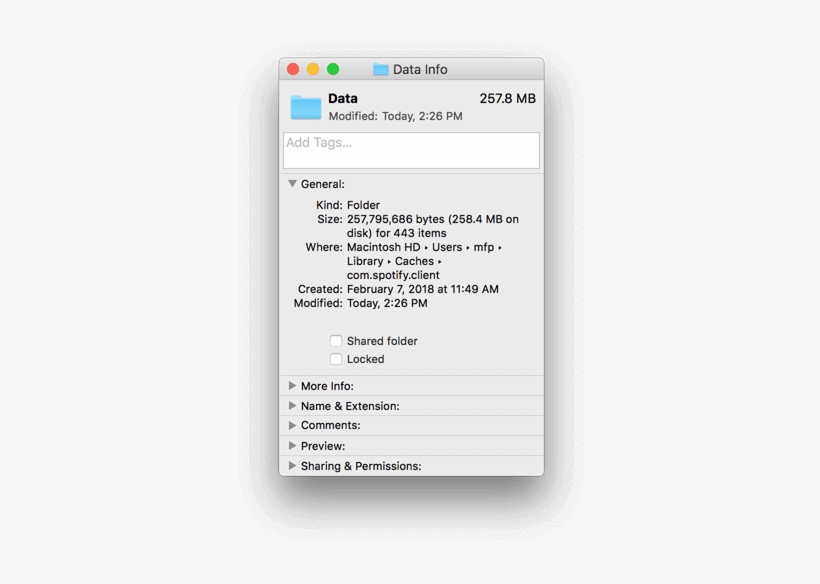Click header Modified: Today, 2:26 PM text
Viewport: 820px width, 584px height.
pyautogui.click(x=395, y=116)
